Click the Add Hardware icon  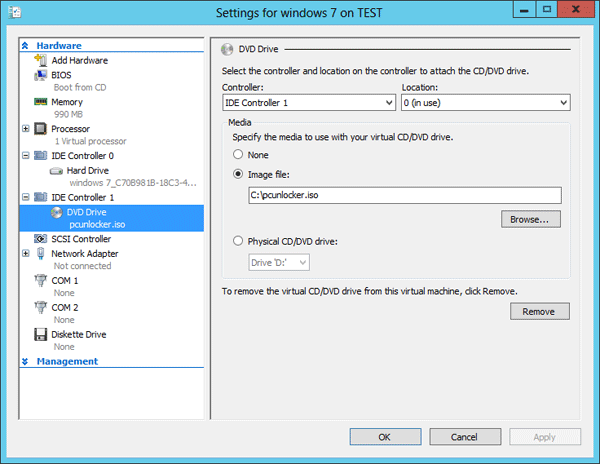tap(41, 61)
